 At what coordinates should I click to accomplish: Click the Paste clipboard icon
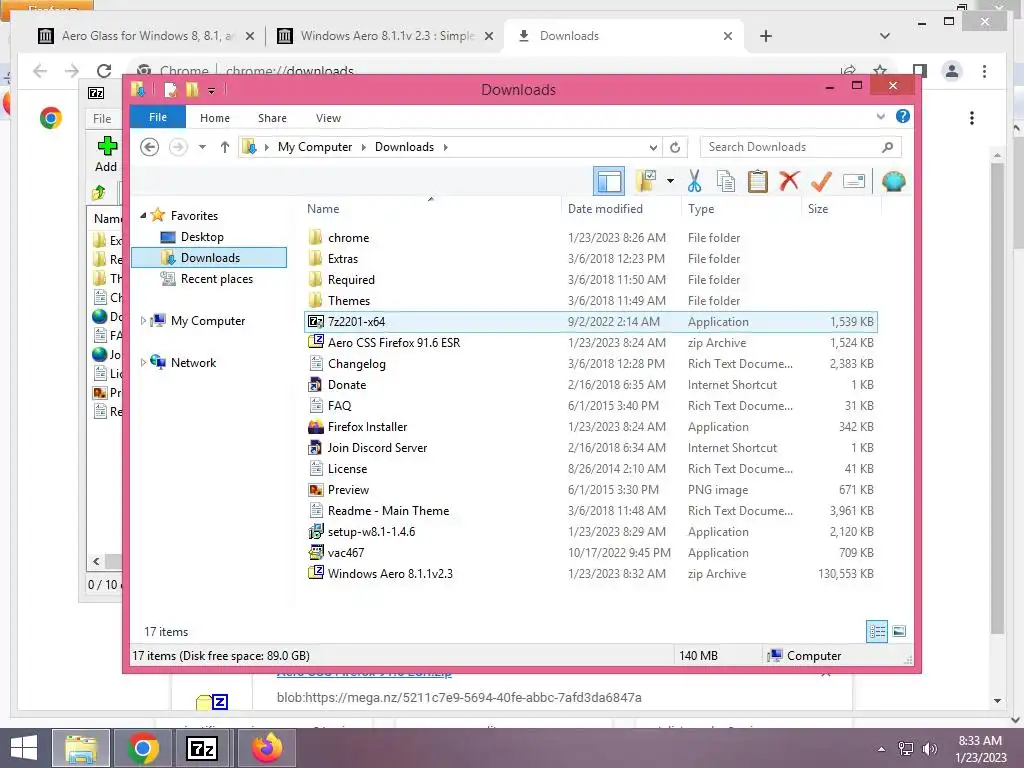pyautogui.click(x=758, y=182)
